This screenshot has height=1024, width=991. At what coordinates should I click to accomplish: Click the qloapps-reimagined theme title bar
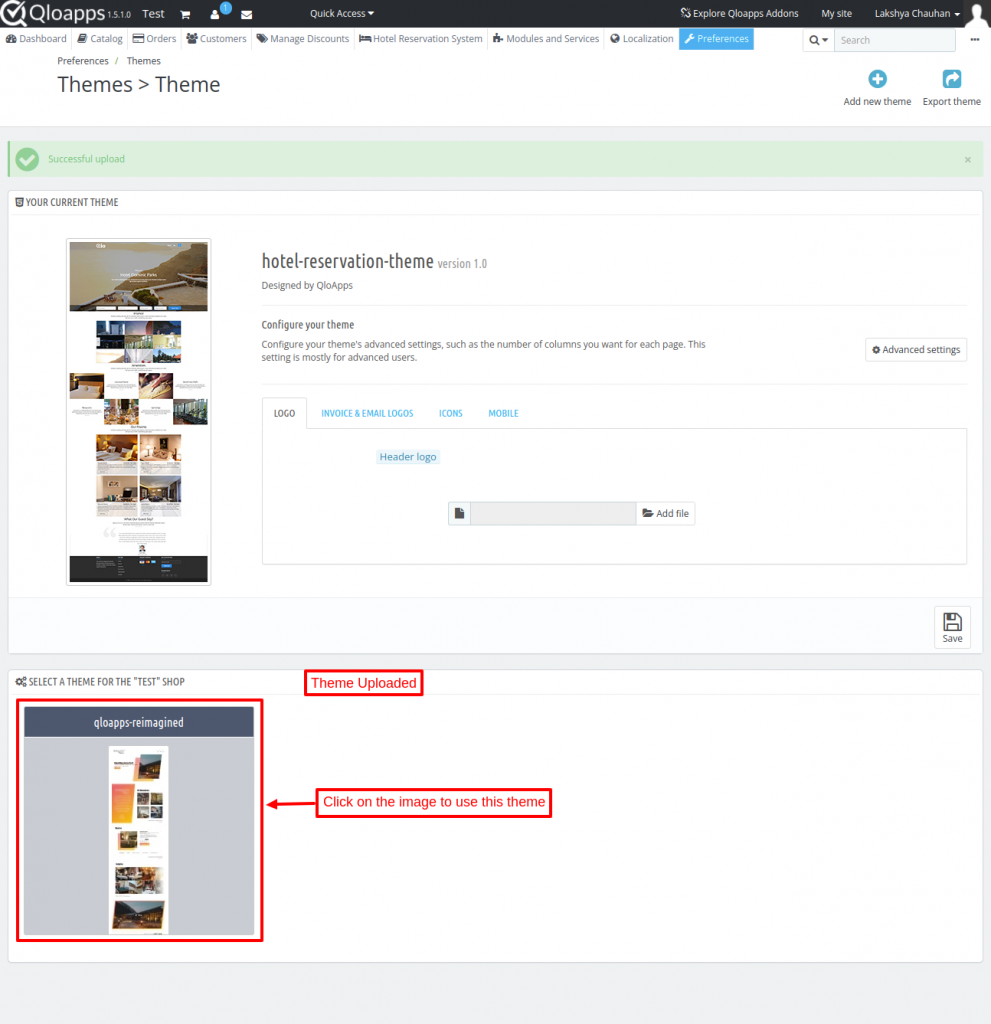138,722
